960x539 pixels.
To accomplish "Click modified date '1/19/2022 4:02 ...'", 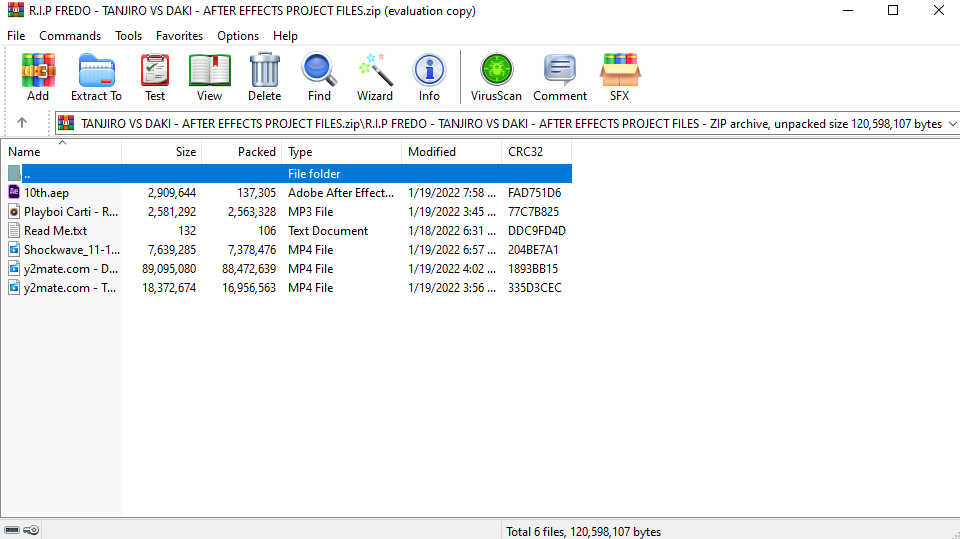I will [x=452, y=268].
